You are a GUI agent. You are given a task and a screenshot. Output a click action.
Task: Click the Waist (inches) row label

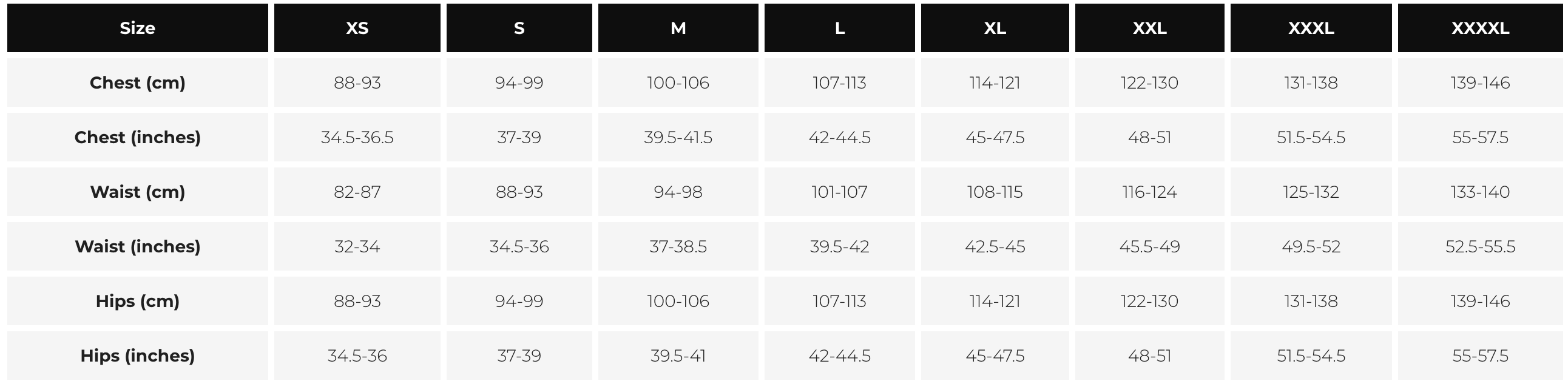tap(137, 246)
